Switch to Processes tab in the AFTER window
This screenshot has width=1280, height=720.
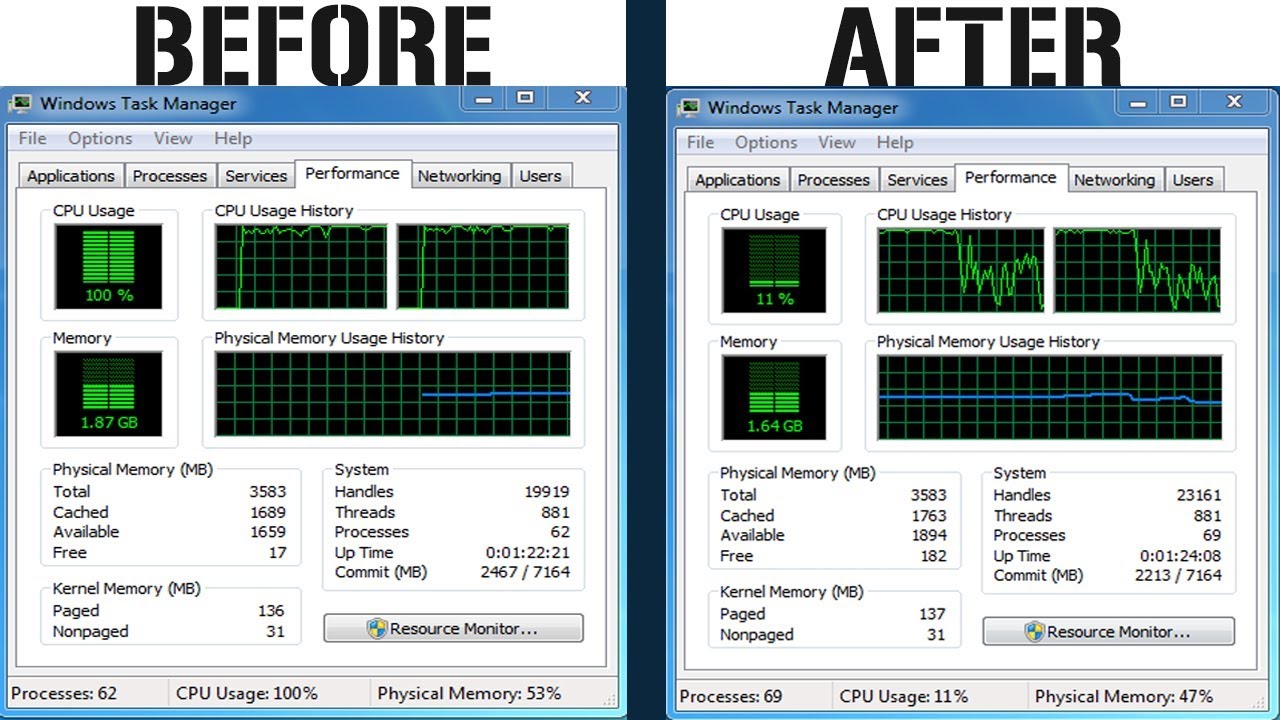click(834, 180)
